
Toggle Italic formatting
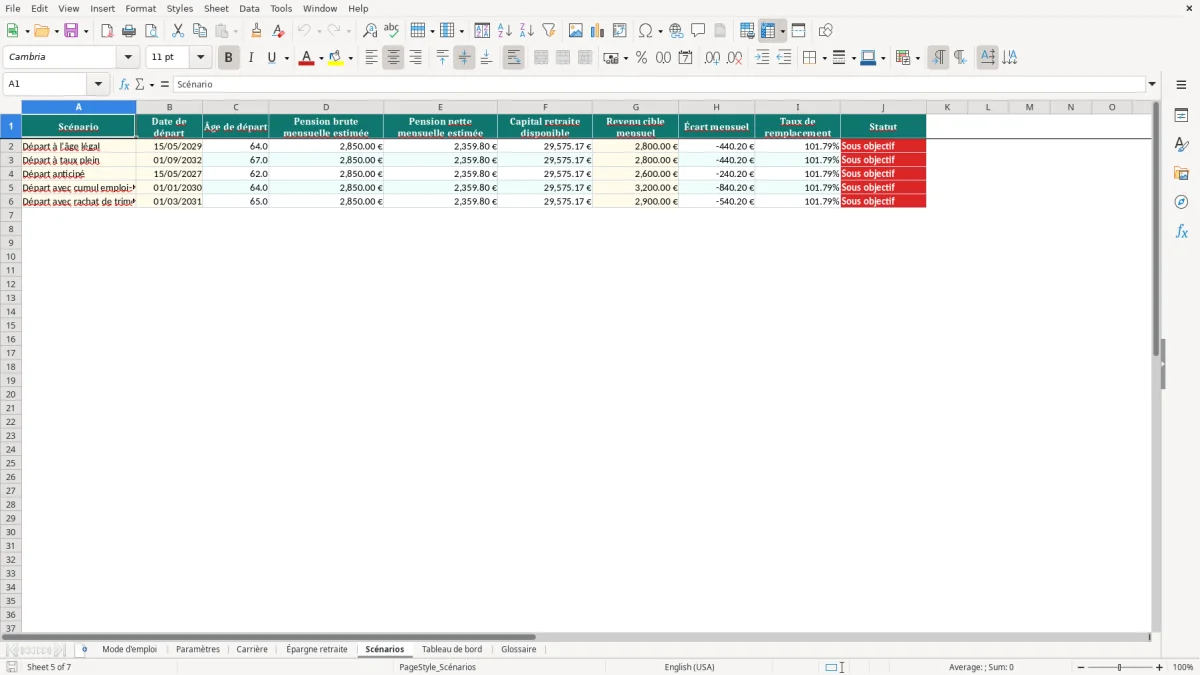coord(251,58)
